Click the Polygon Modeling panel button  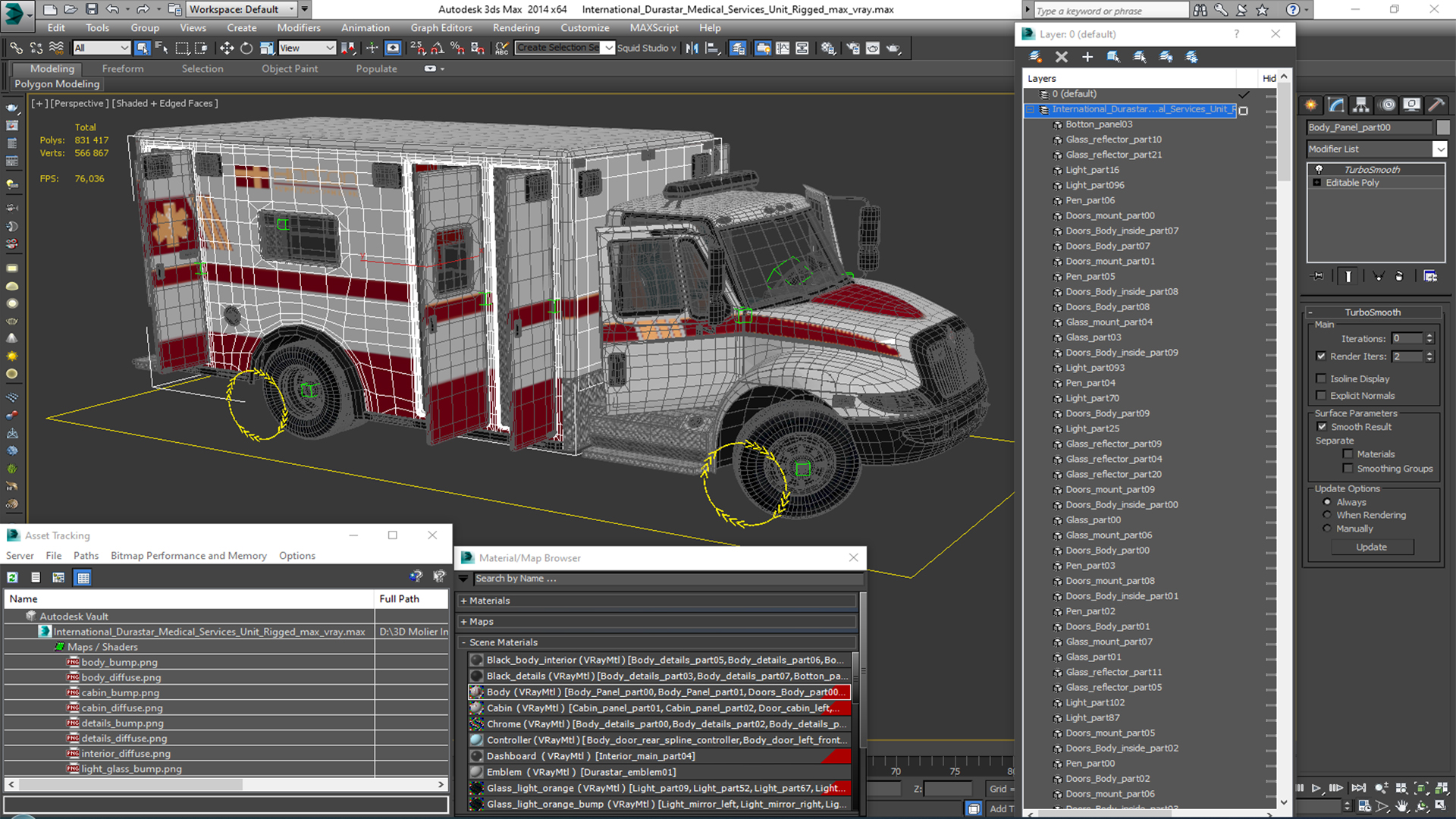click(x=58, y=84)
